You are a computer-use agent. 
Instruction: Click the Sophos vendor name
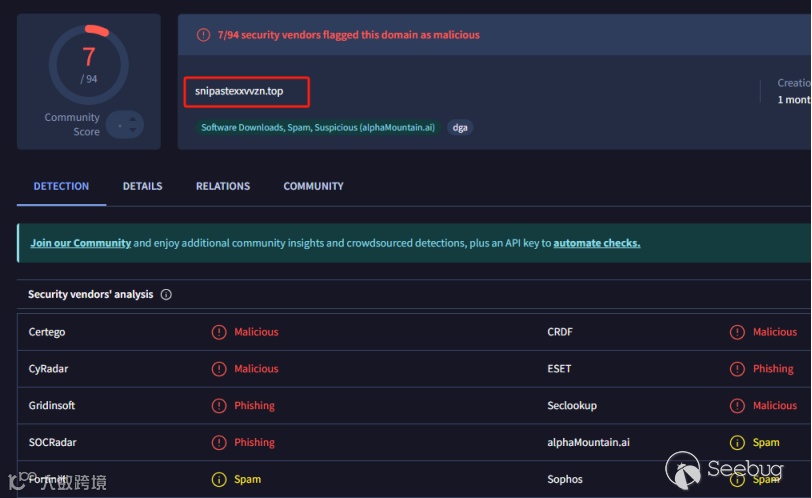(x=564, y=479)
